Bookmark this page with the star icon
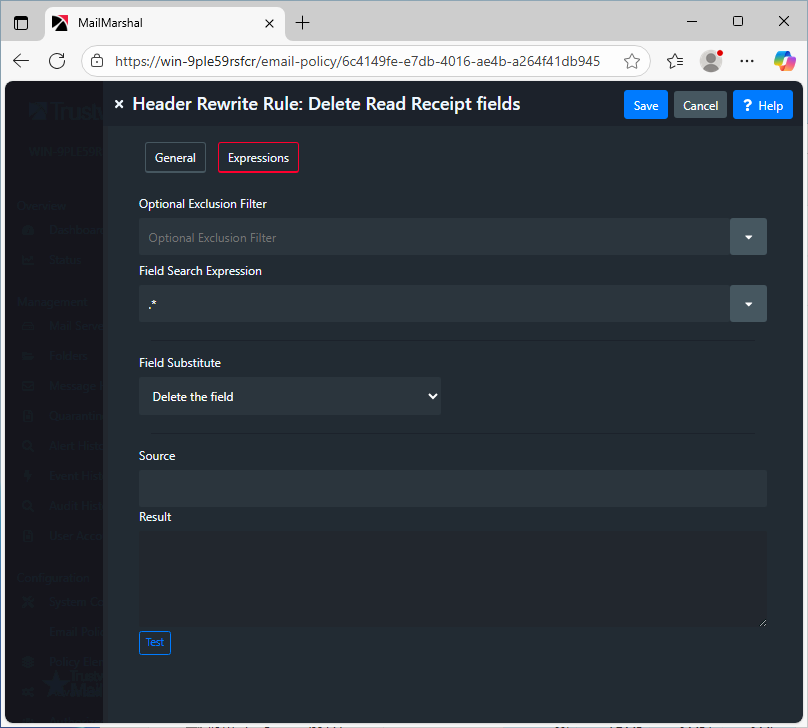808x728 pixels. click(632, 61)
